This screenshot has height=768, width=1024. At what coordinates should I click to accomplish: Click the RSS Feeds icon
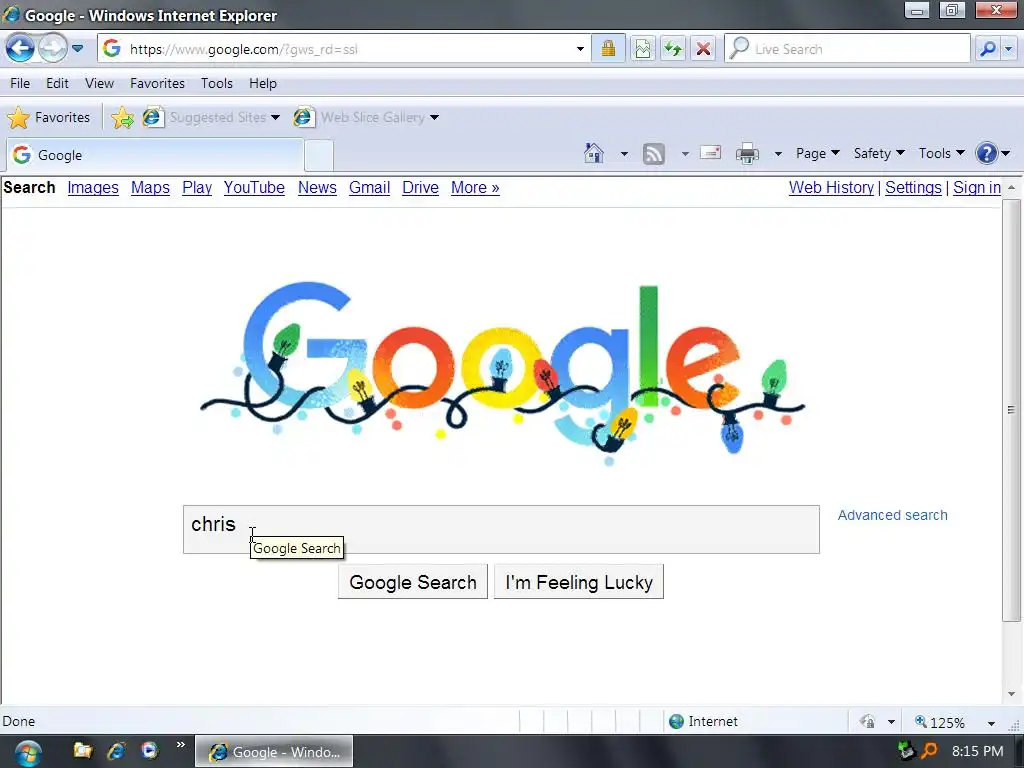(x=654, y=153)
